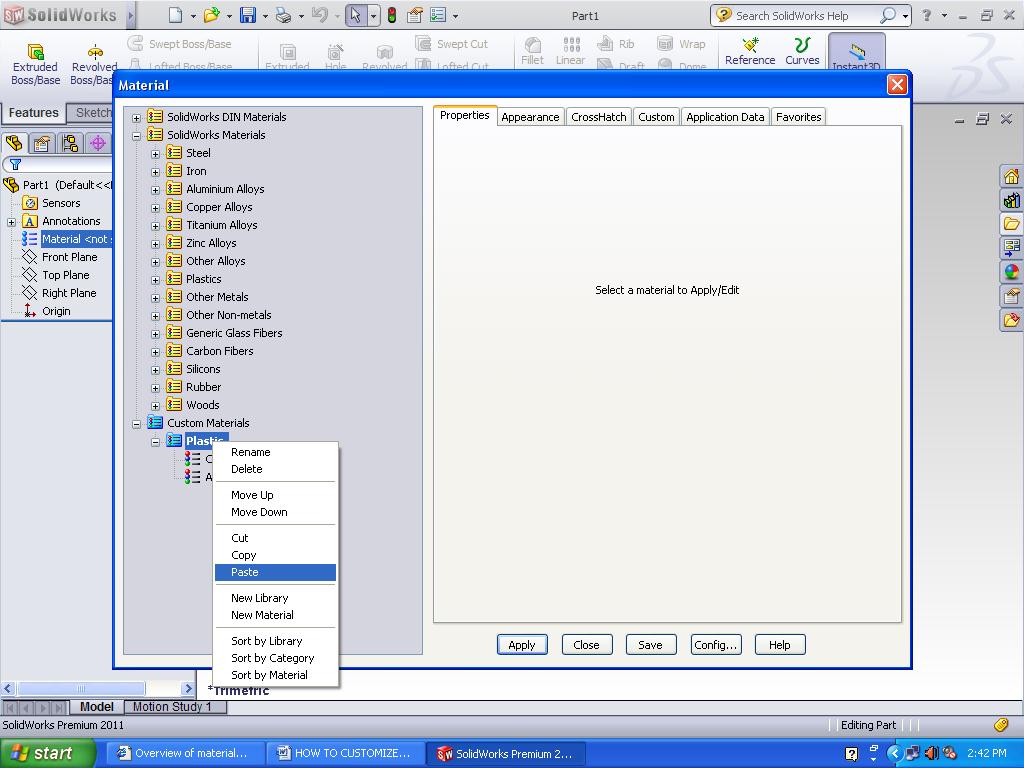The image size is (1024, 768).
Task: Select the Extruded Boss/Base tool
Action: [35, 52]
